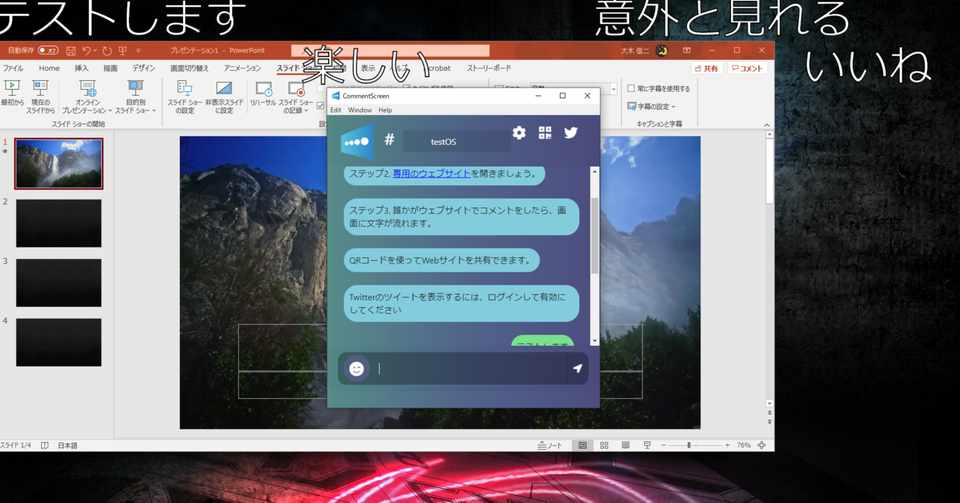Screen dimensions: 960x503
Task: Toggle the AutoSave switch
Action: coord(48,50)
